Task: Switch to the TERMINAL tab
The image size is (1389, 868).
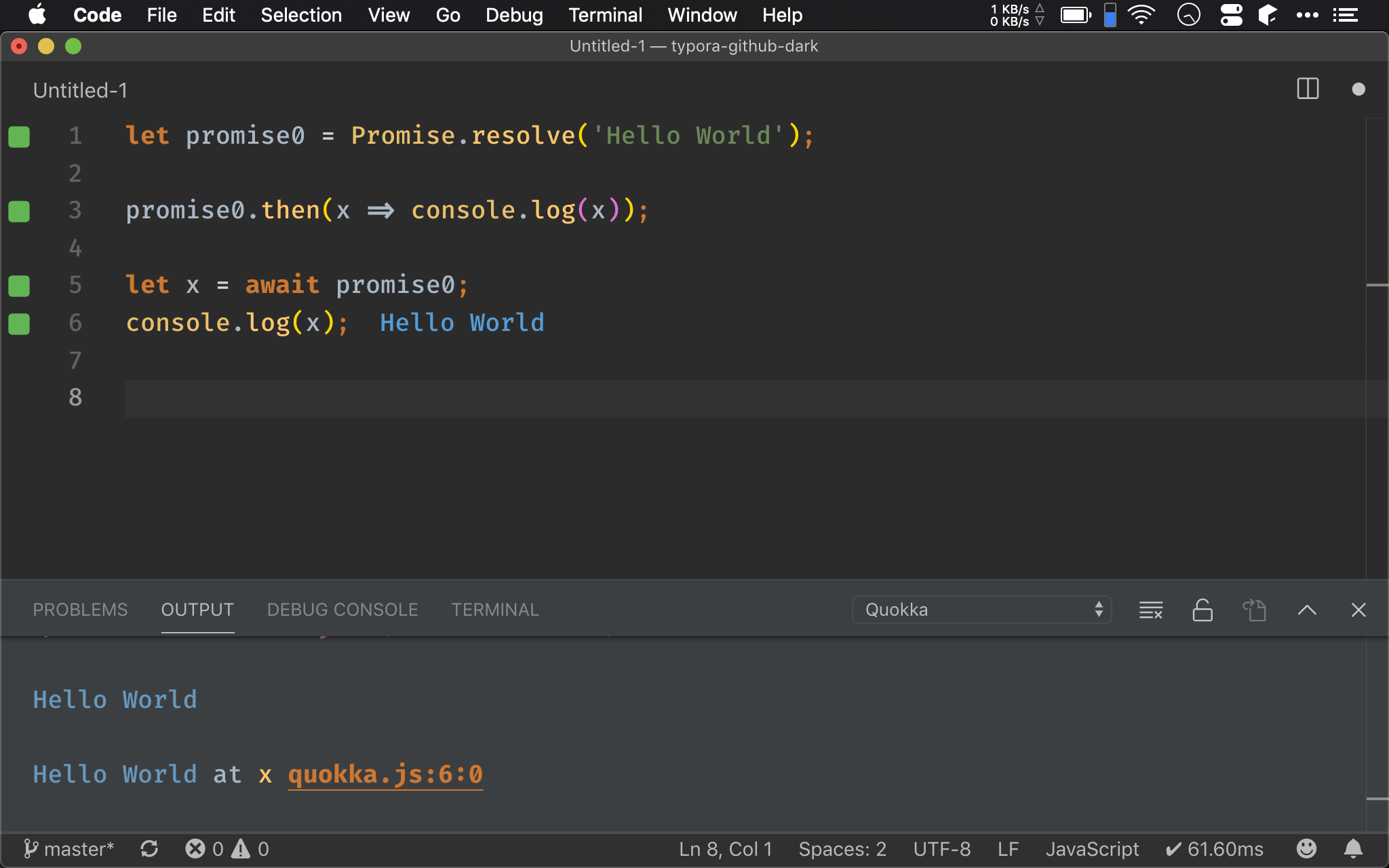Action: 495,610
